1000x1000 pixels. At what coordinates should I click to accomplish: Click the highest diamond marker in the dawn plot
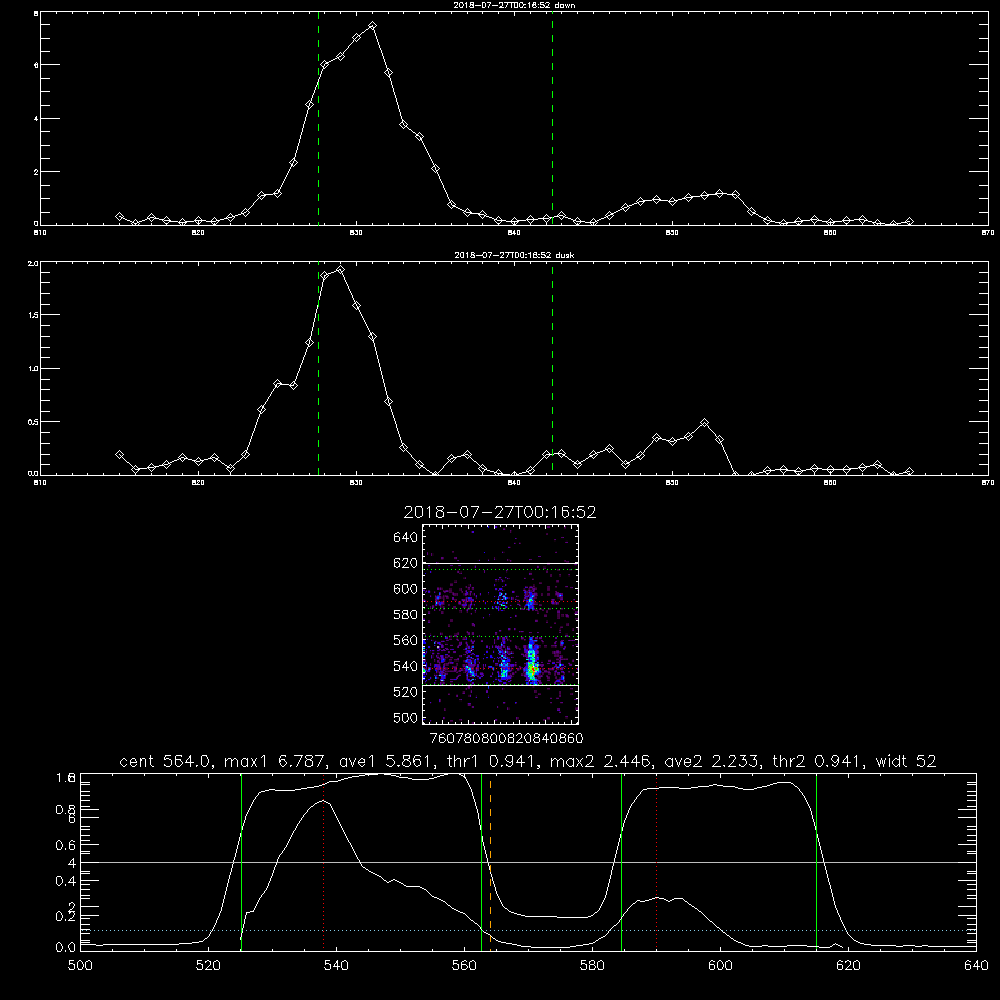point(372,26)
